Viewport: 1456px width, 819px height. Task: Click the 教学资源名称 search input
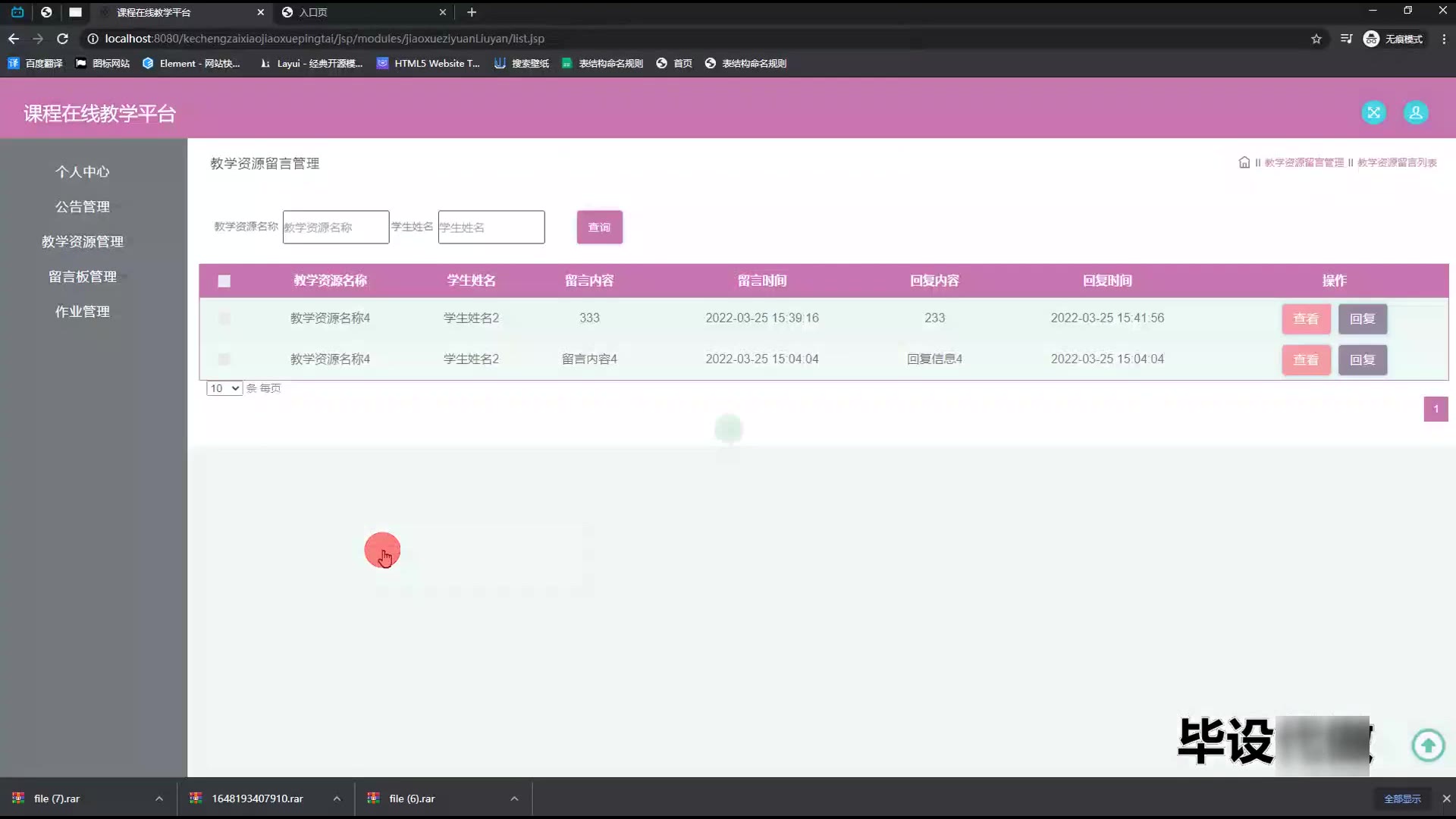click(x=336, y=227)
